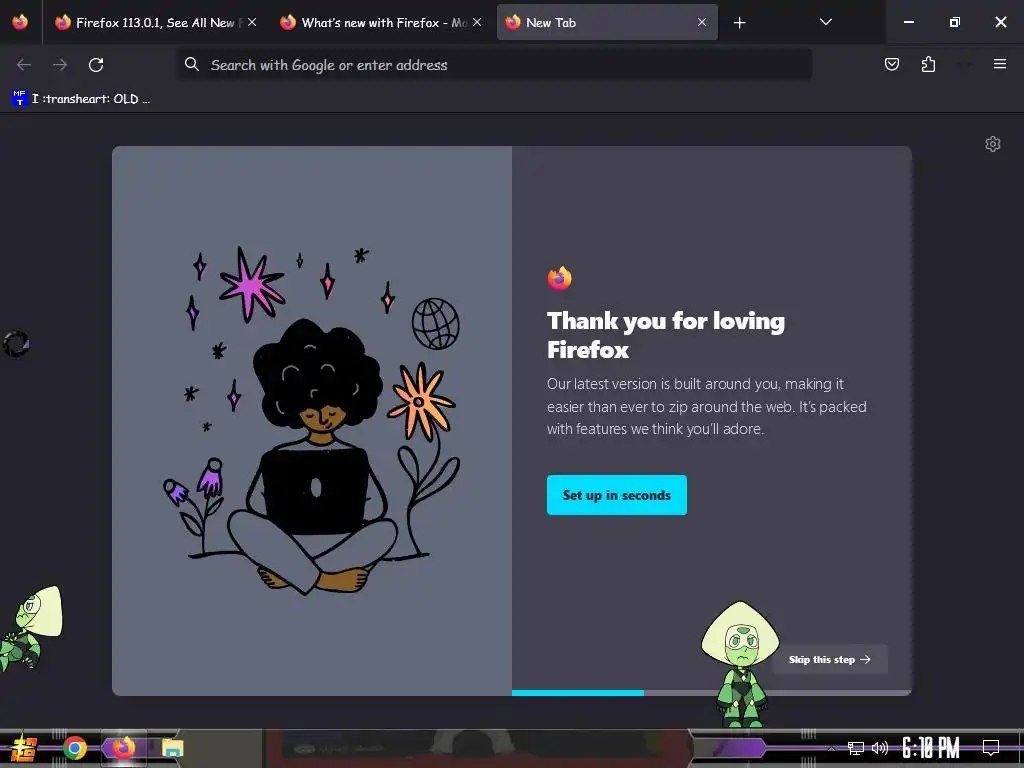Launch Google Chrome from taskbar
The height and width of the screenshot is (768, 1024).
(75, 748)
